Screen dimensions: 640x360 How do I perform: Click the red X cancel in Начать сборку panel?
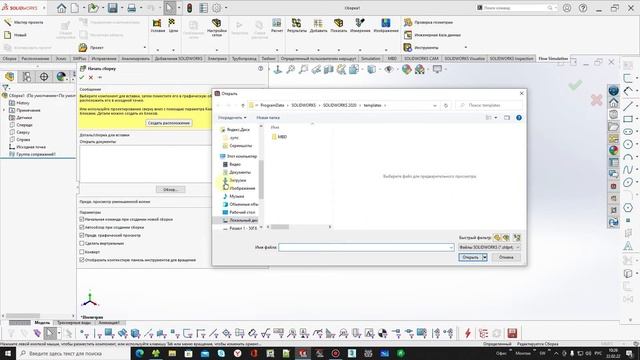tap(91, 77)
